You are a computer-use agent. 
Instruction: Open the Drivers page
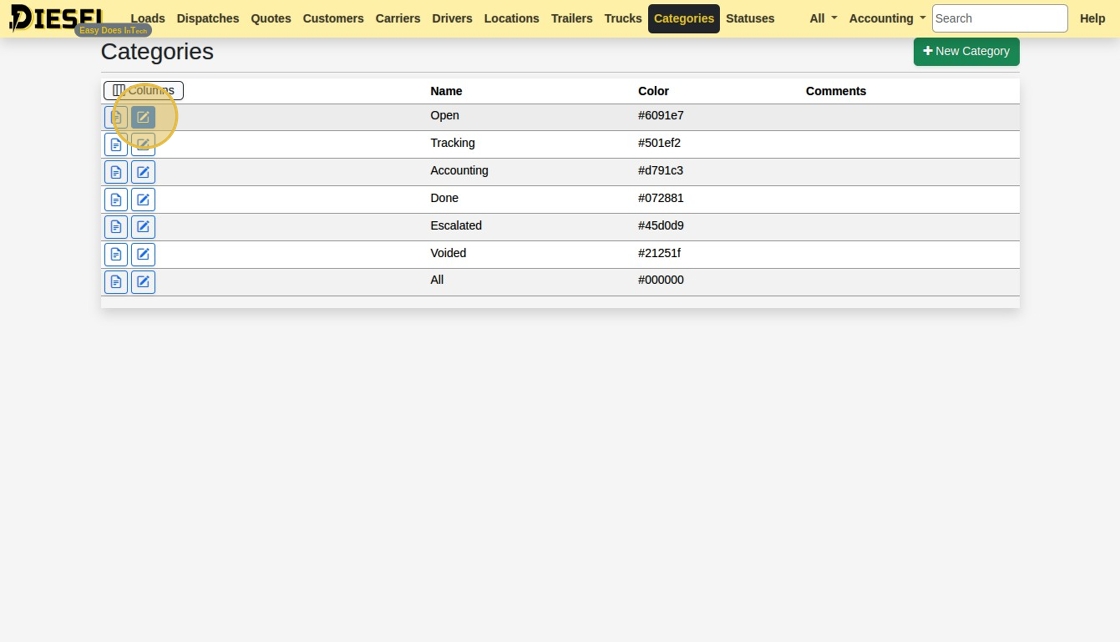point(452,19)
